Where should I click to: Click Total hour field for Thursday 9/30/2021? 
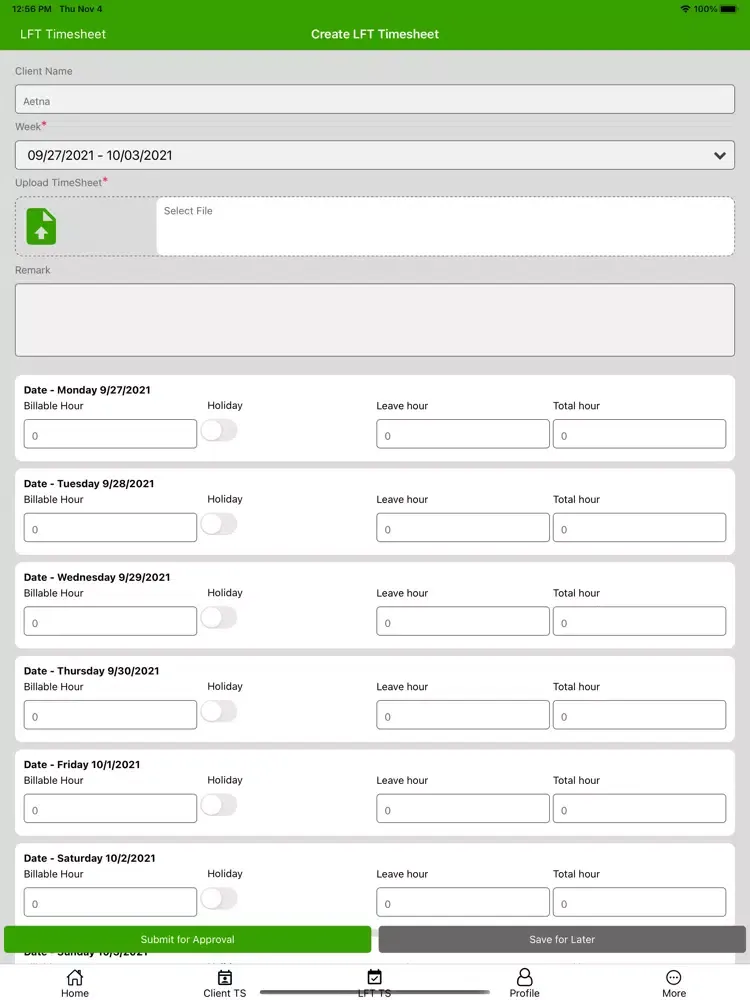pyautogui.click(x=639, y=715)
